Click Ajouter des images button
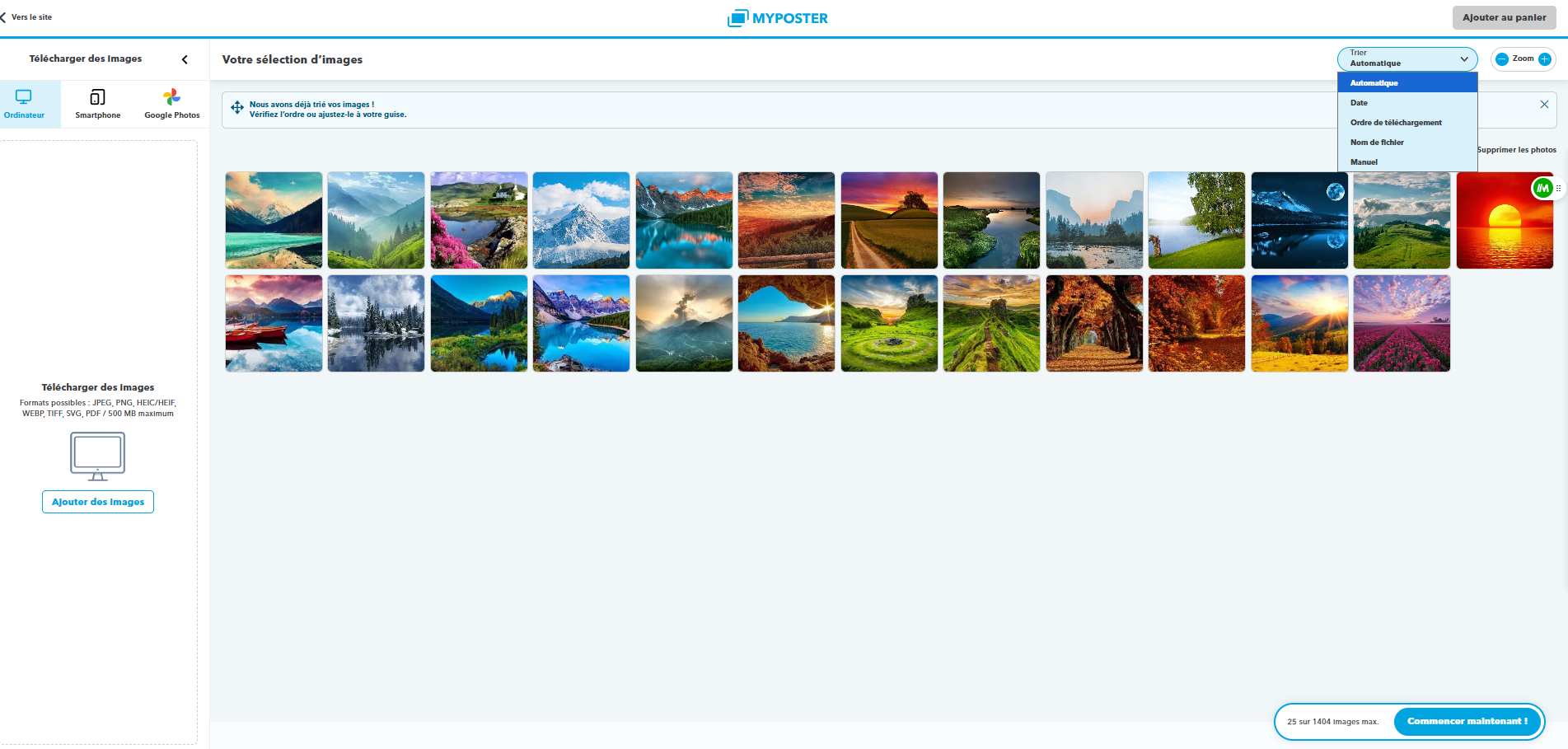This screenshot has width=1568, height=749. click(x=98, y=502)
